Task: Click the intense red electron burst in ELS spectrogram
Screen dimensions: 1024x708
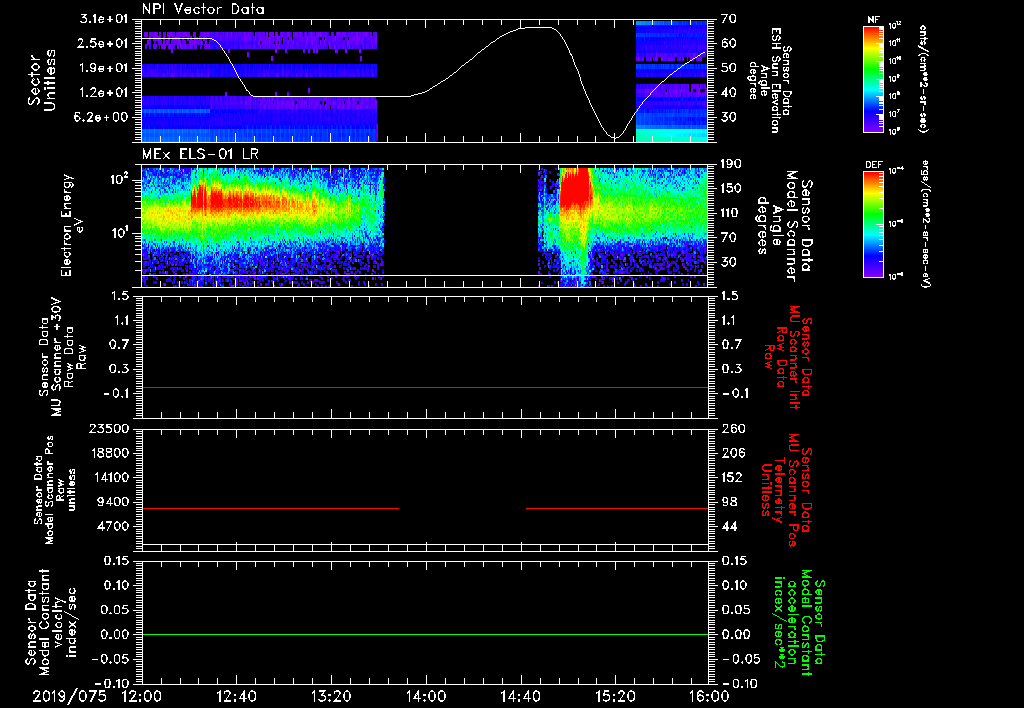Action: tap(575, 188)
